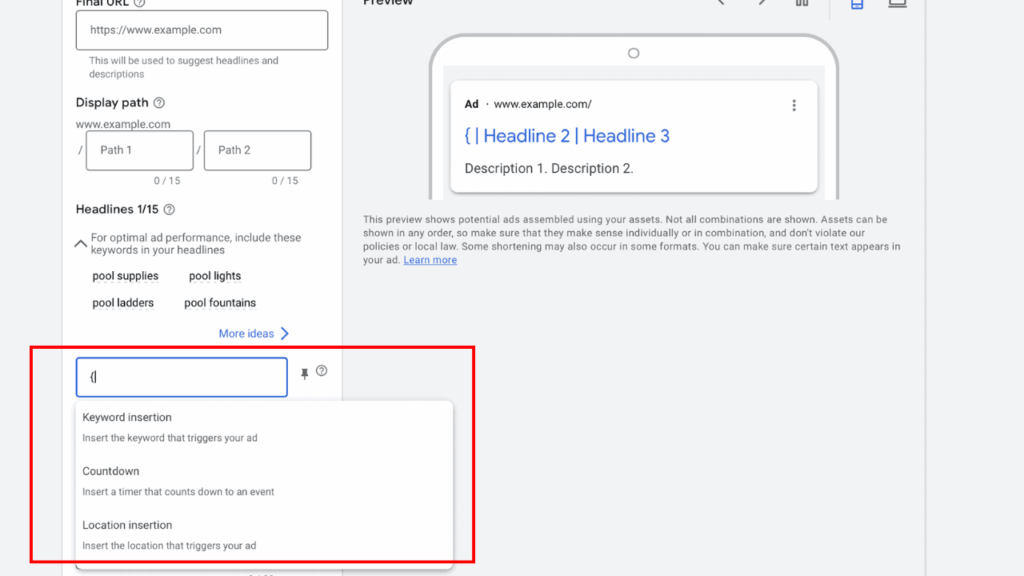
Task: Open help icon beside the pin icon
Action: [x=321, y=371]
